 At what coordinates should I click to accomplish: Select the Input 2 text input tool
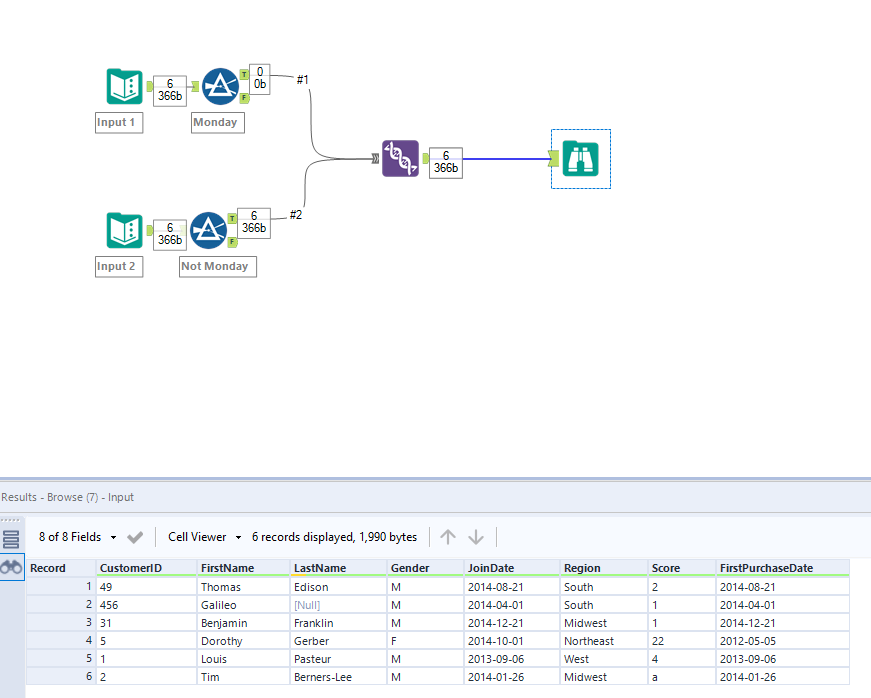point(124,230)
